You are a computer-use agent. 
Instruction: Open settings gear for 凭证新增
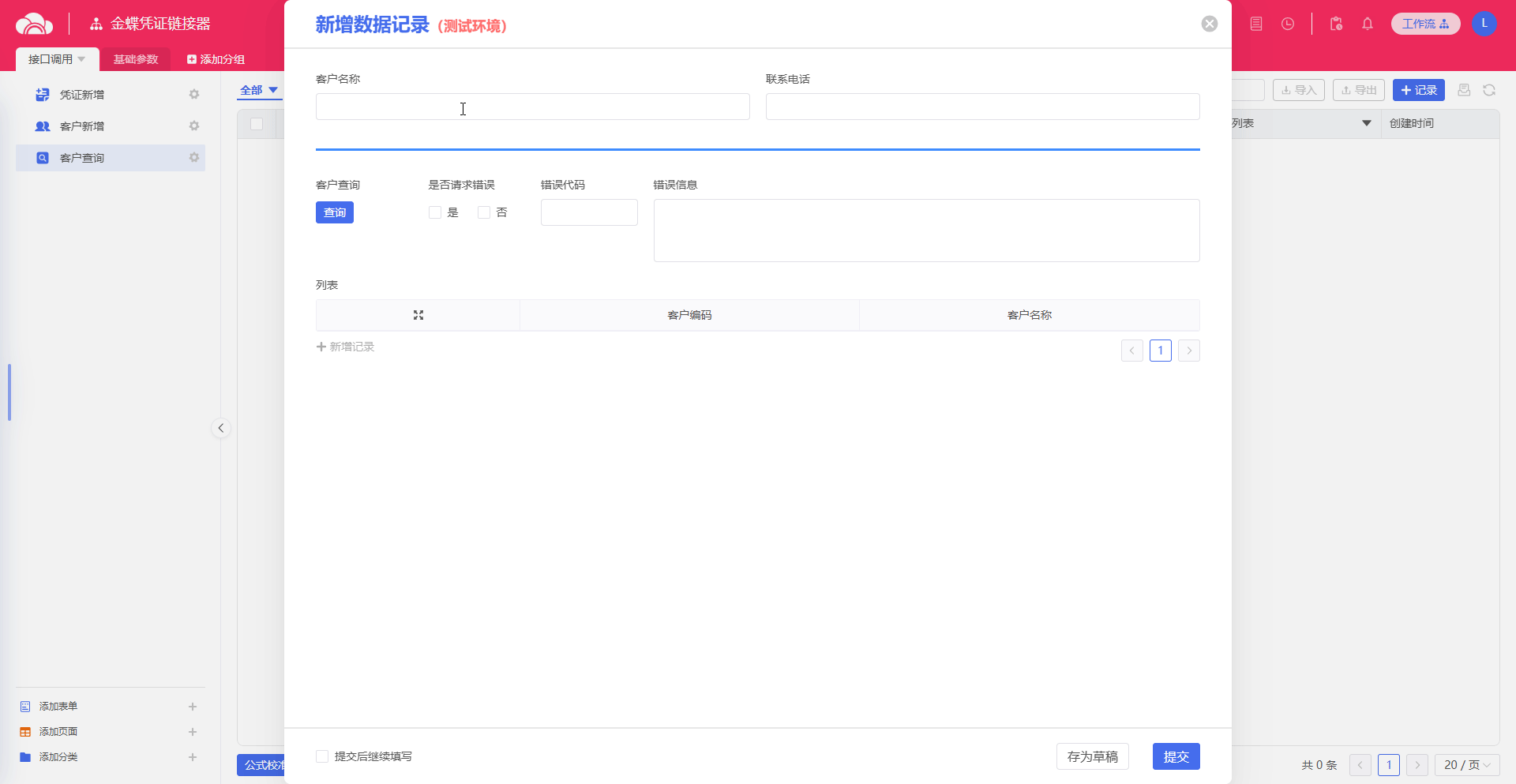tap(194, 94)
